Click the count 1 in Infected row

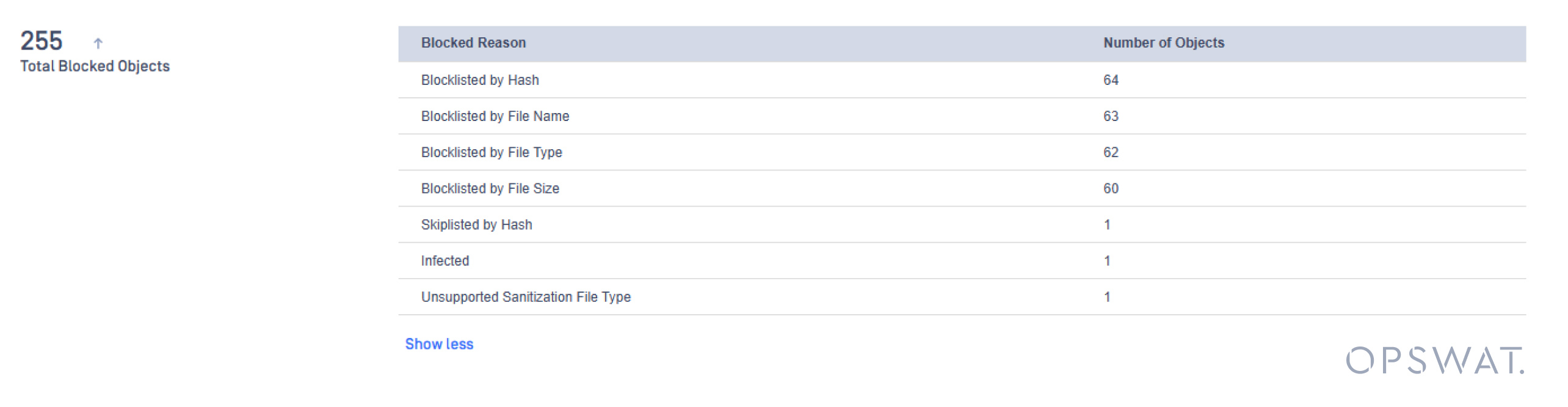tap(1107, 261)
